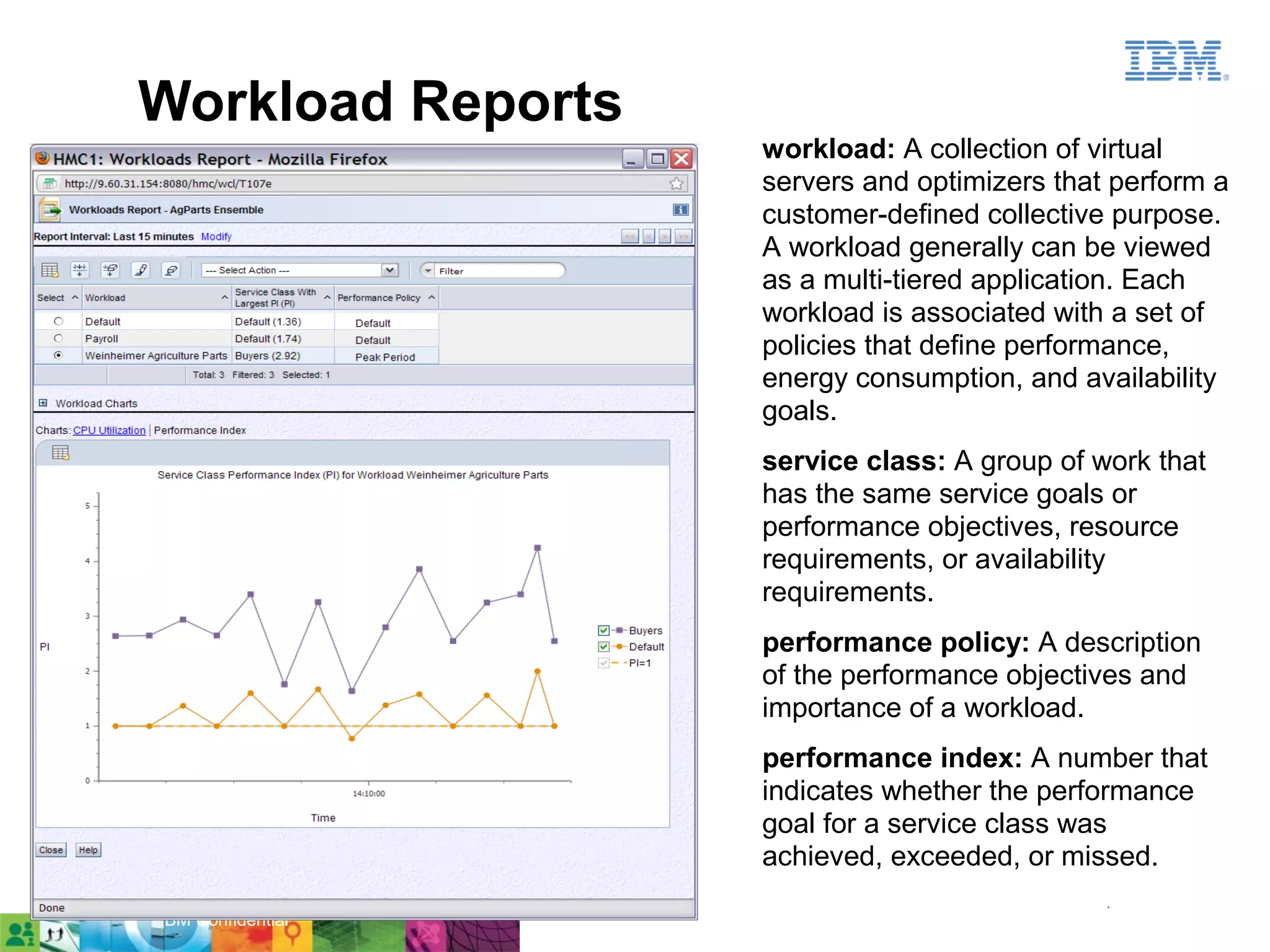Sort by the Performance Policy column header
Screen dimensions: 1270x952
[x=379, y=297]
